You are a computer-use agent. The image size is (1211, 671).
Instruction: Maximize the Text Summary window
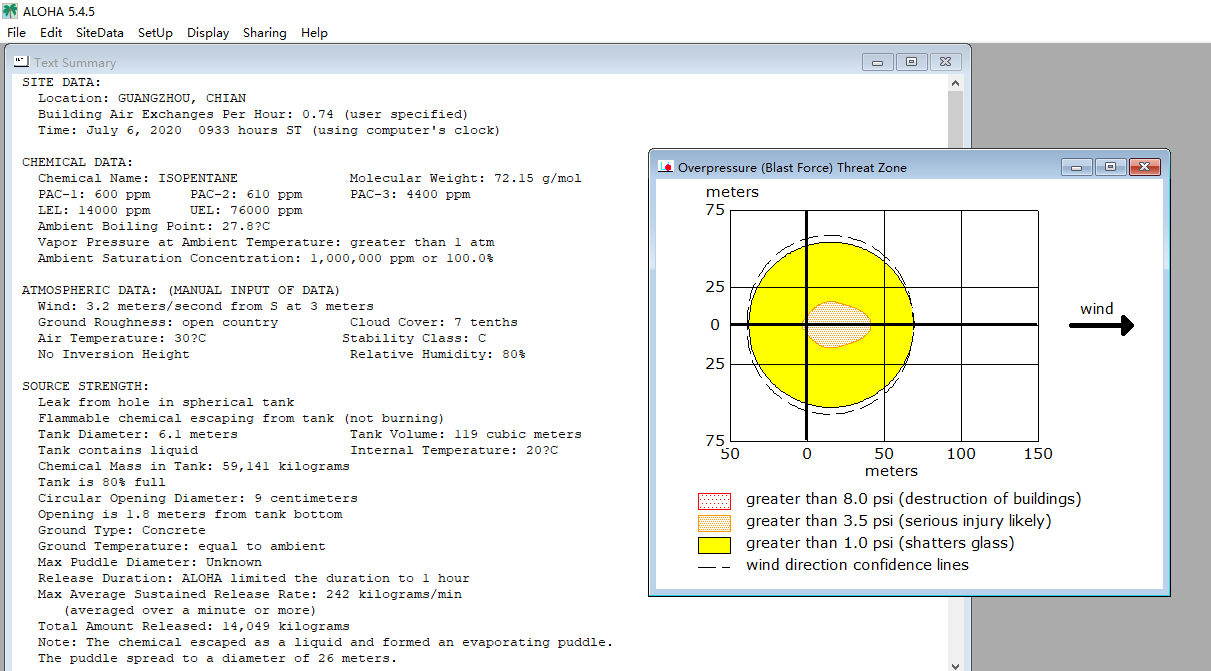pyautogui.click(x=911, y=62)
